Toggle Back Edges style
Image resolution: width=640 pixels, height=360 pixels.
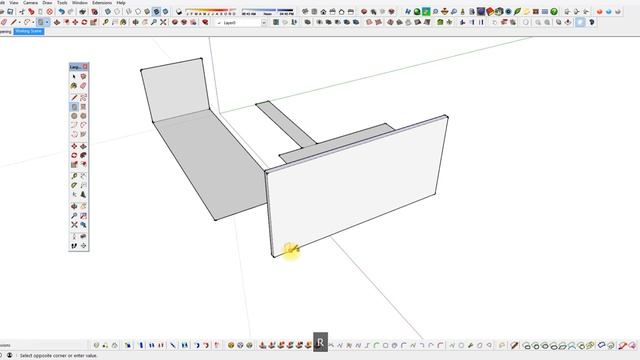(x=117, y=12)
